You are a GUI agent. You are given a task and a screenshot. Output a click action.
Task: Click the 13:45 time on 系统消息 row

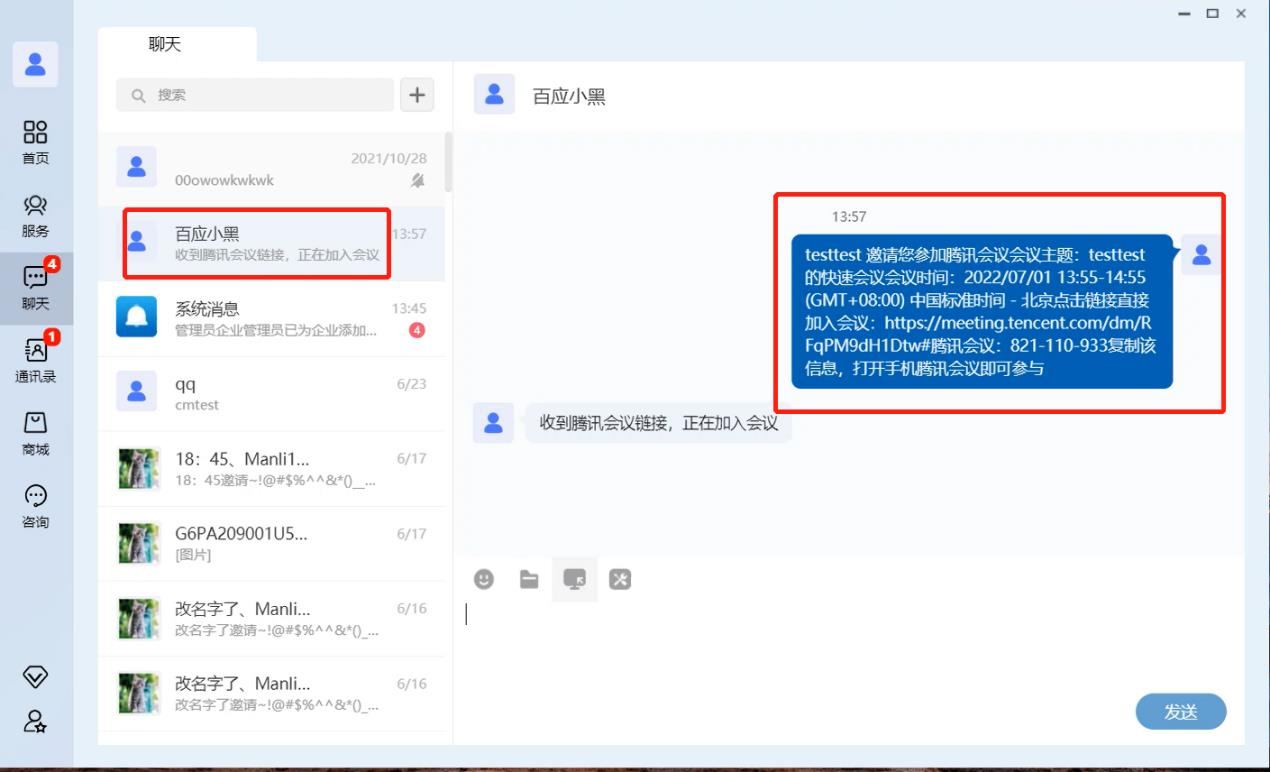pyautogui.click(x=409, y=308)
